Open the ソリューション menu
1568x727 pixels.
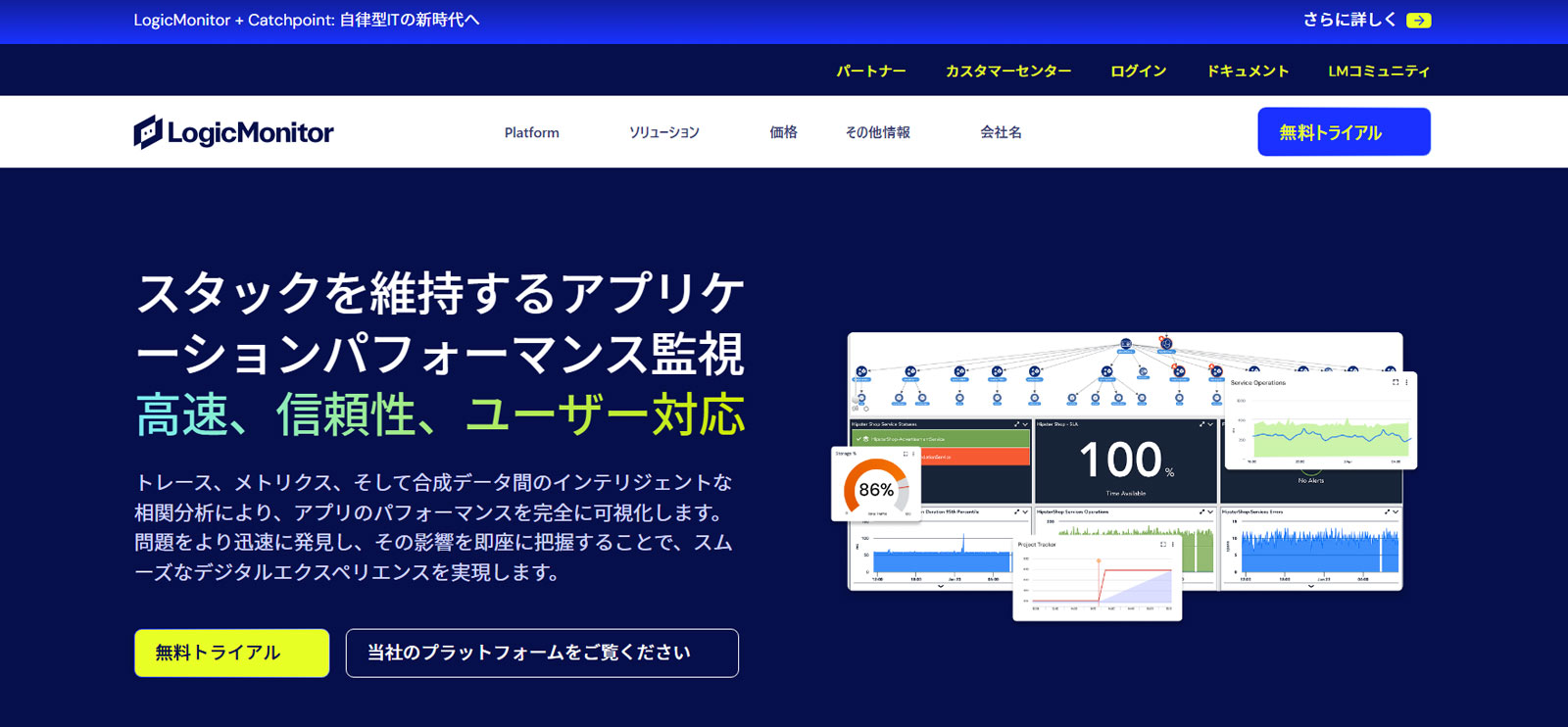pyautogui.click(x=664, y=132)
